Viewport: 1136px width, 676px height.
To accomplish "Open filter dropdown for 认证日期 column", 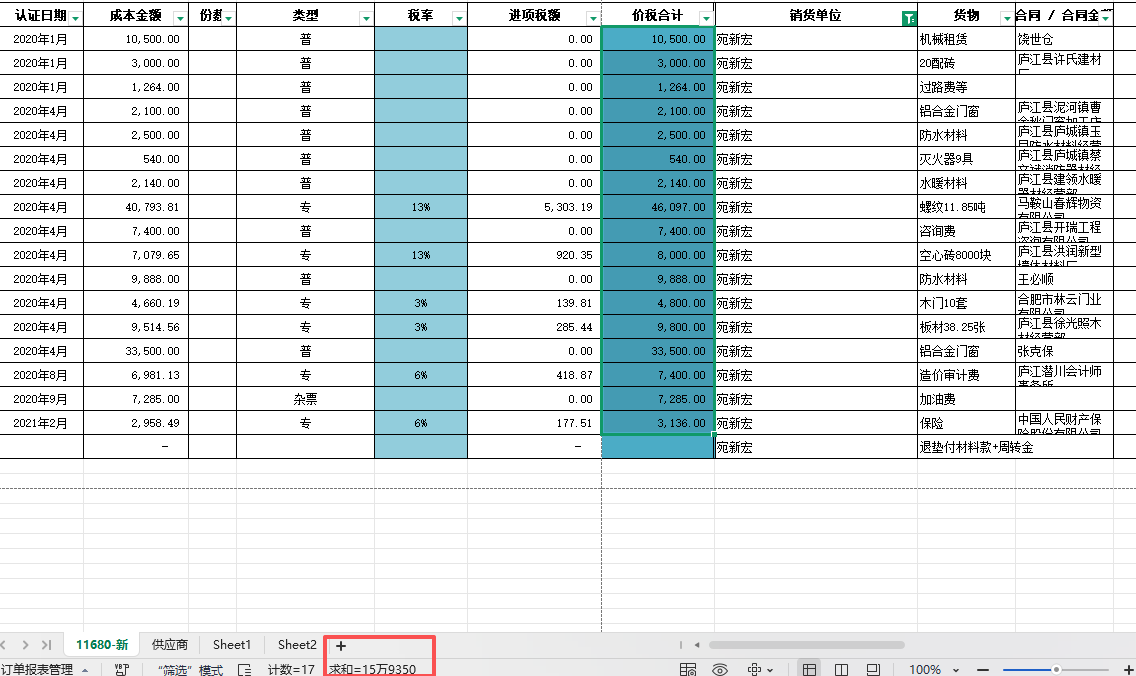I will point(75,18).
